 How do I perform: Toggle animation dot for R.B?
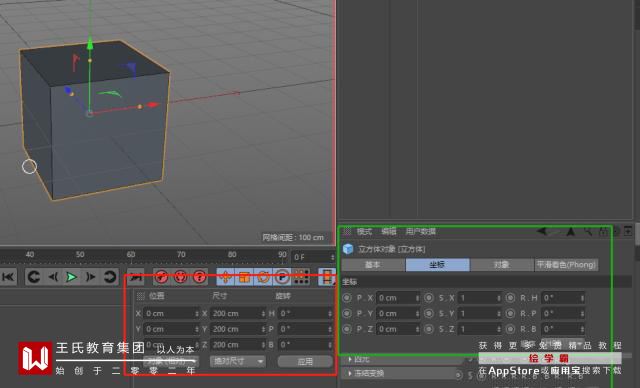[x=510, y=329]
